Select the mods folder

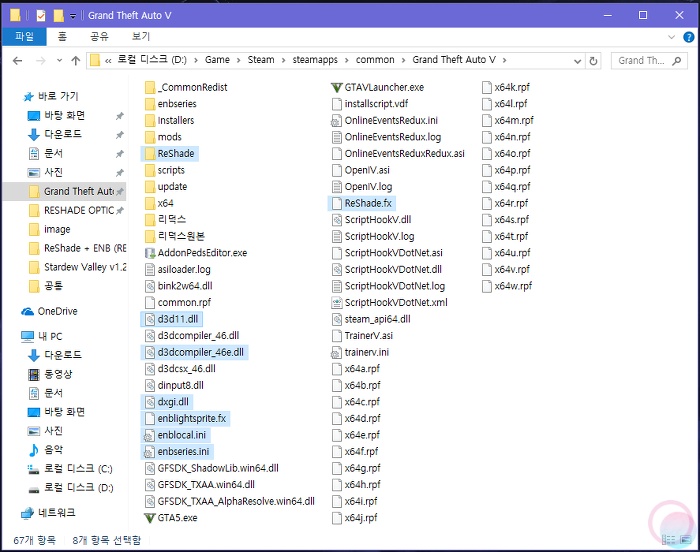pyautogui.click(x=163, y=137)
